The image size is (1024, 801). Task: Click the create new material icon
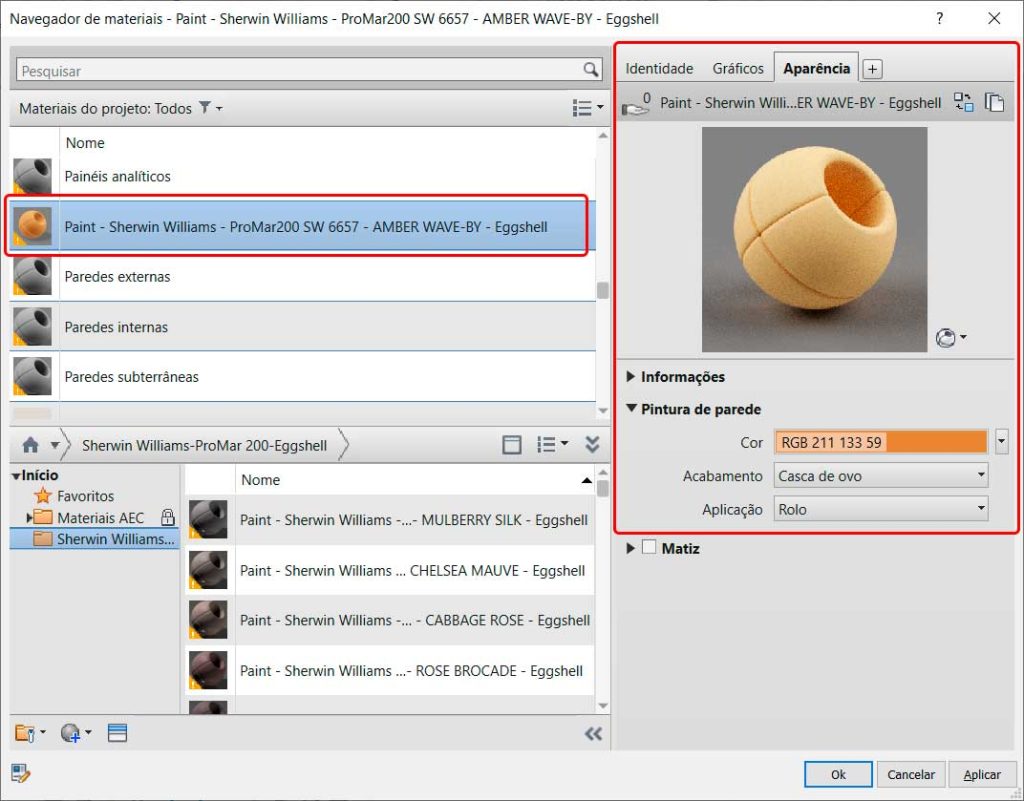71,733
